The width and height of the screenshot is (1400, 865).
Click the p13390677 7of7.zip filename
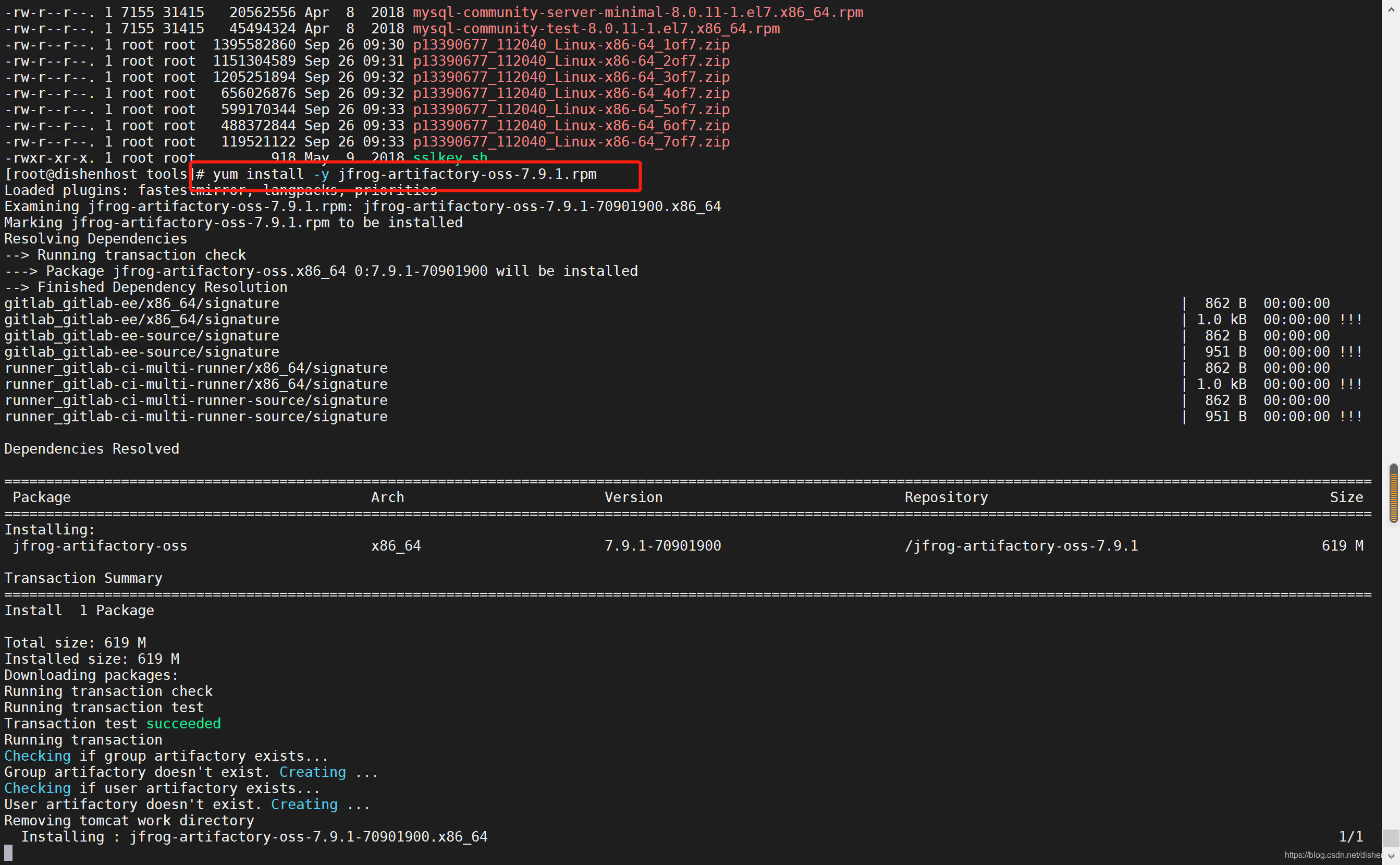[571, 142]
